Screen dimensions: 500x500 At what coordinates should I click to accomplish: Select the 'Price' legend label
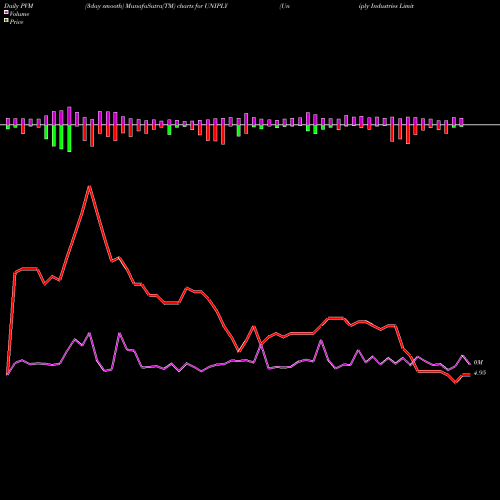[16, 22]
